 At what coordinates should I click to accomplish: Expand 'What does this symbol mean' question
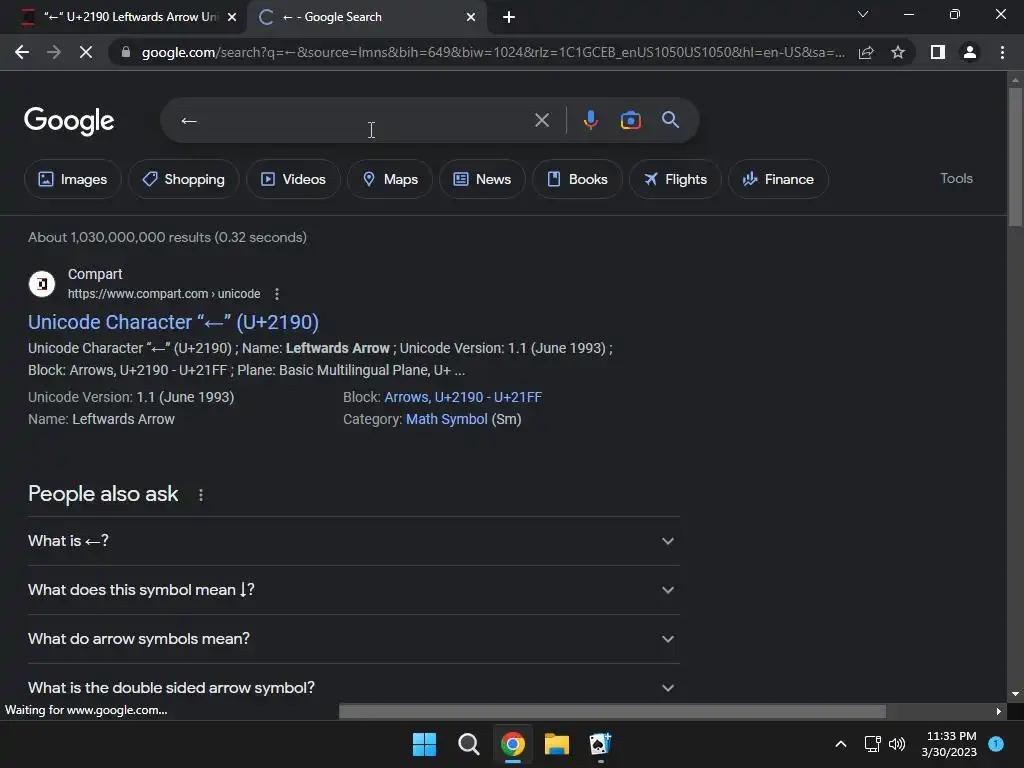353,590
